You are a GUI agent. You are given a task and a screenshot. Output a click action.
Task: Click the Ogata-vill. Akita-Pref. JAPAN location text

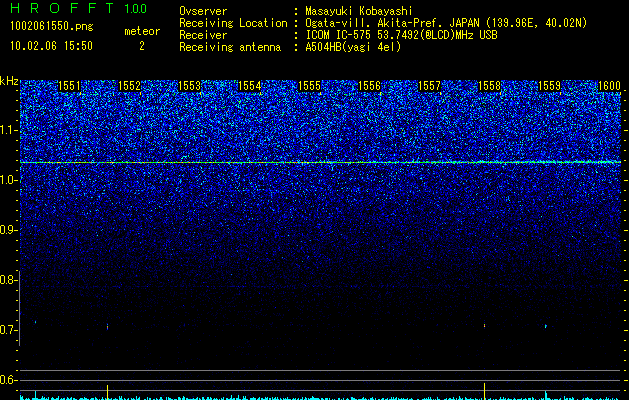coord(446,23)
